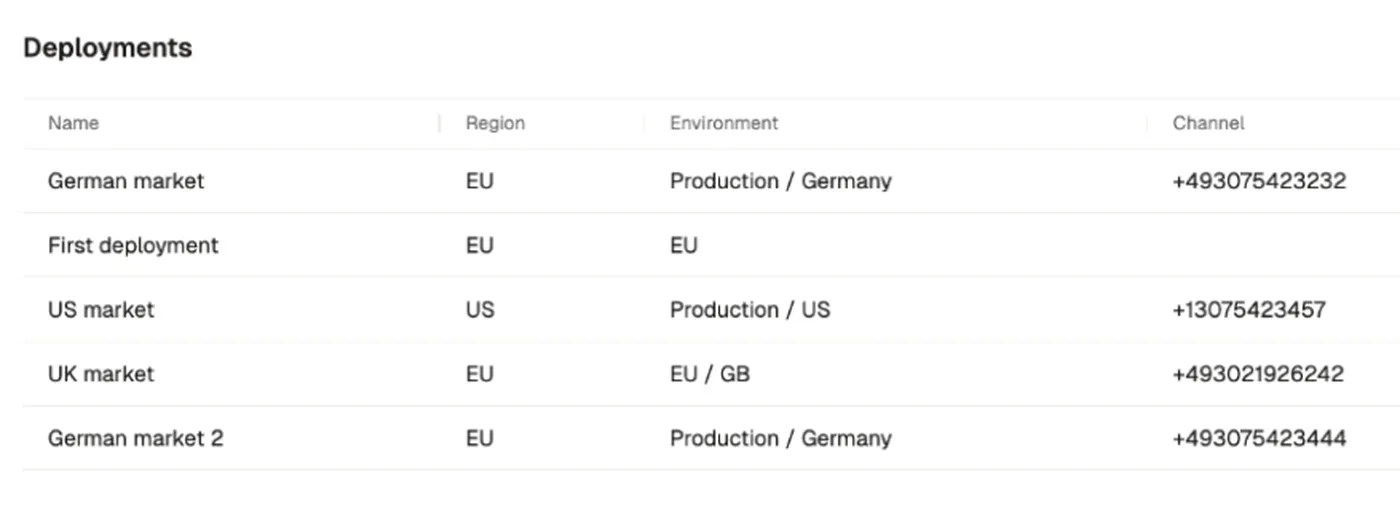
Task: Click channel number +493021926242
Action: coord(1258,374)
